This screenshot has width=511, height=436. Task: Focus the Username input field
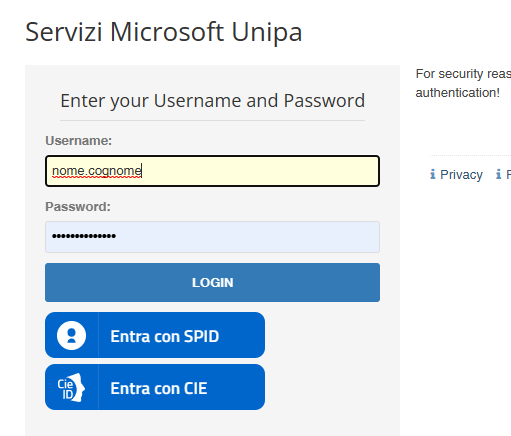[x=212, y=171]
